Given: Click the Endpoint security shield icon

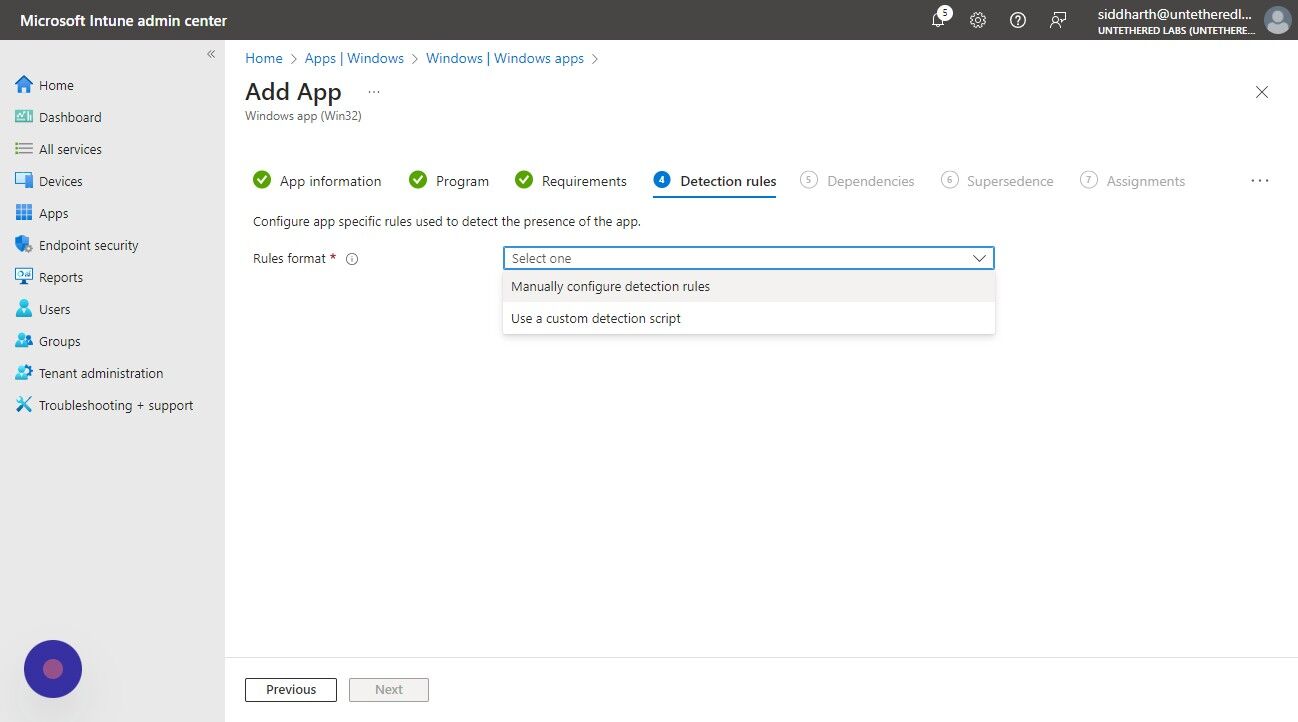Looking at the screenshot, I should coord(24,245).
